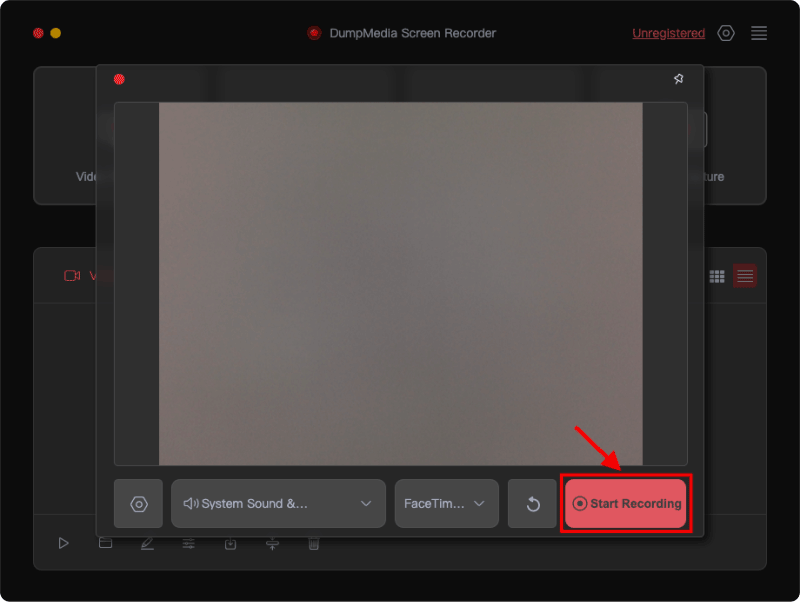
Task: Open main window settings hexagon icon
Action: pos(726,33)
